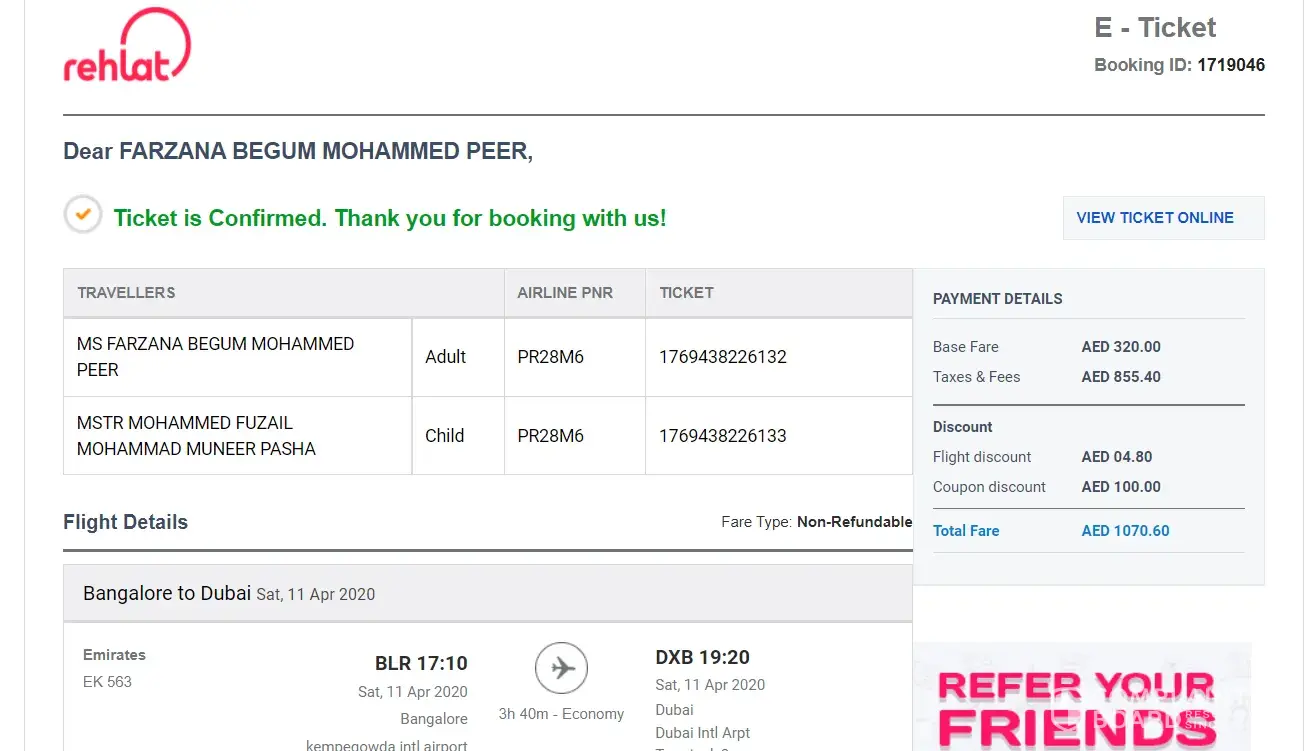Click the rehlat logo
Viewport: 1312px width, 751px height.
127,46
